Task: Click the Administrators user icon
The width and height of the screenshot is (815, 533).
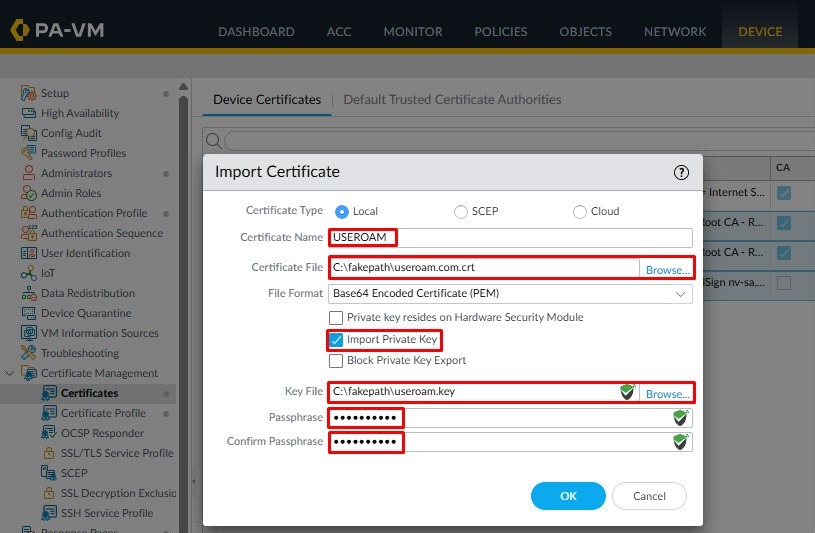Action: click(x=29, y=173)
